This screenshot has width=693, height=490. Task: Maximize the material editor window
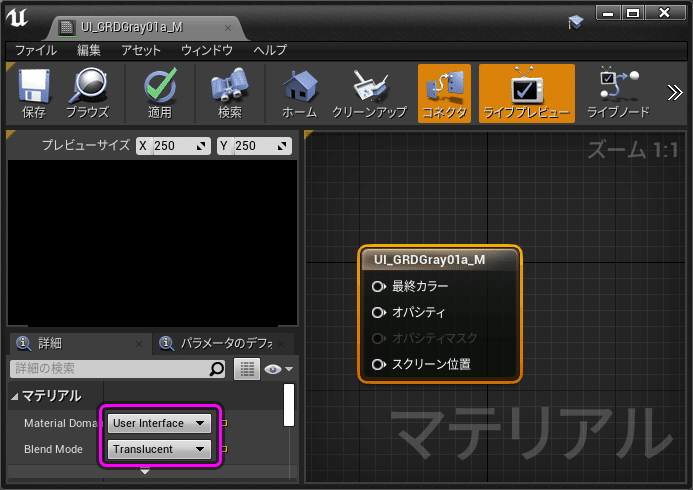coord(633,13)
